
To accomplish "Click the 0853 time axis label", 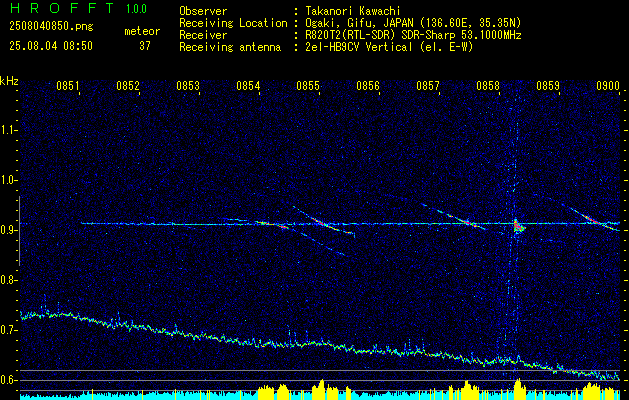I will click(188, 85).
